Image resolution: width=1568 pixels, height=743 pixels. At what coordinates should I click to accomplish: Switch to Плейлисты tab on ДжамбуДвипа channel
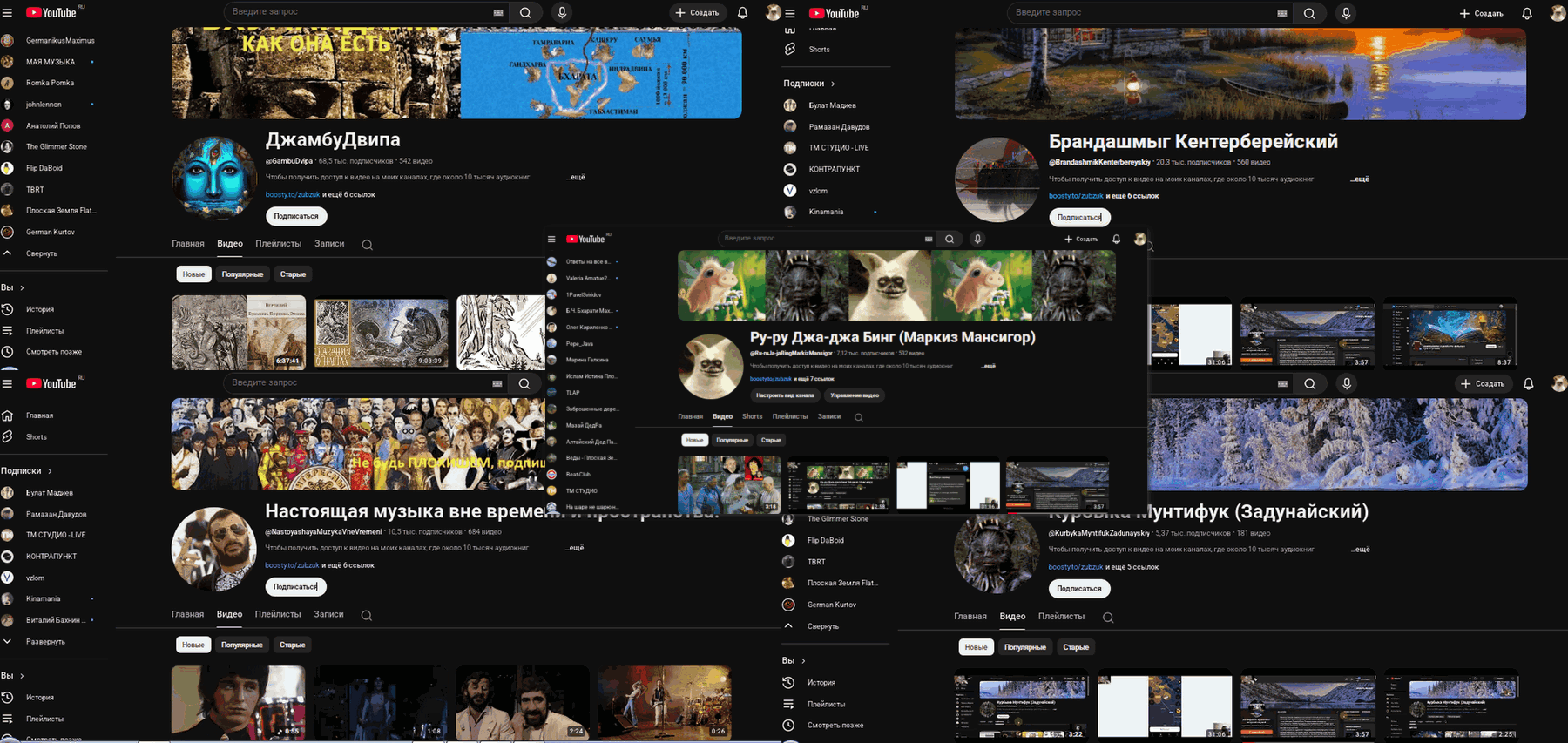point(279,244)
